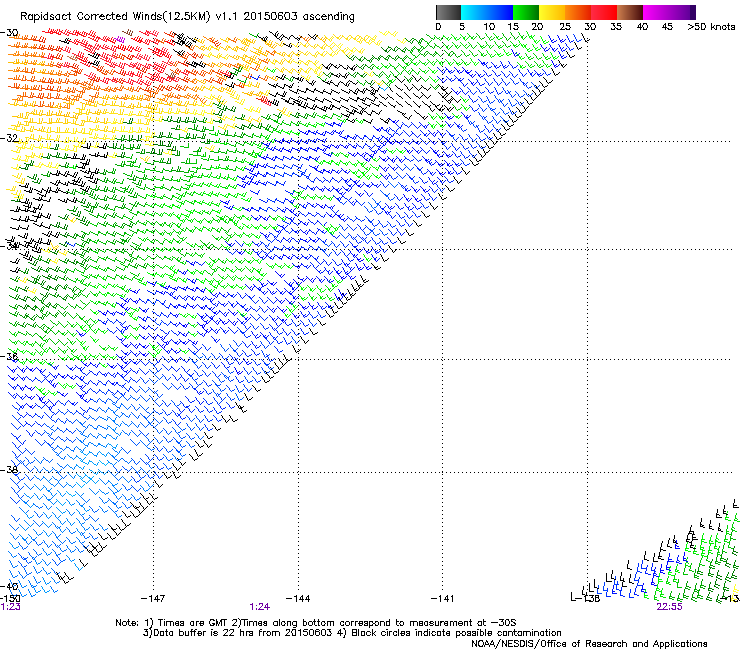Click the date '20150603 ascending' in title
740x650 pixels.
click(x=299, y=16)
